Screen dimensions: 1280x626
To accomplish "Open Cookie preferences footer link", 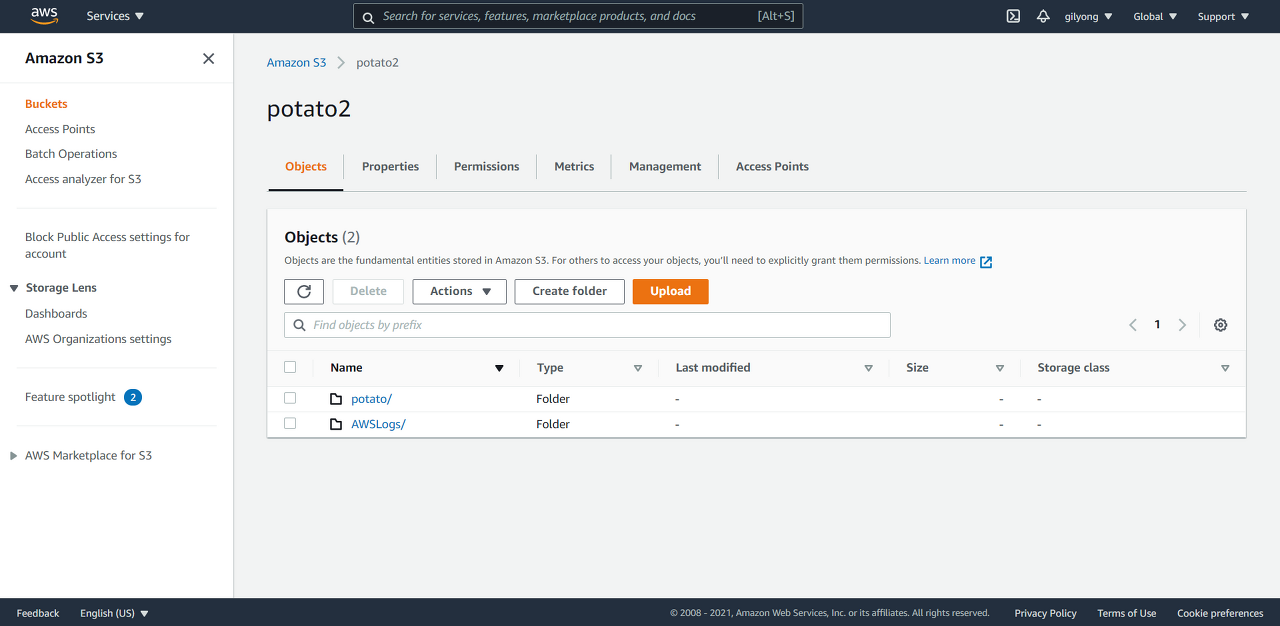I will [1220, 613].
